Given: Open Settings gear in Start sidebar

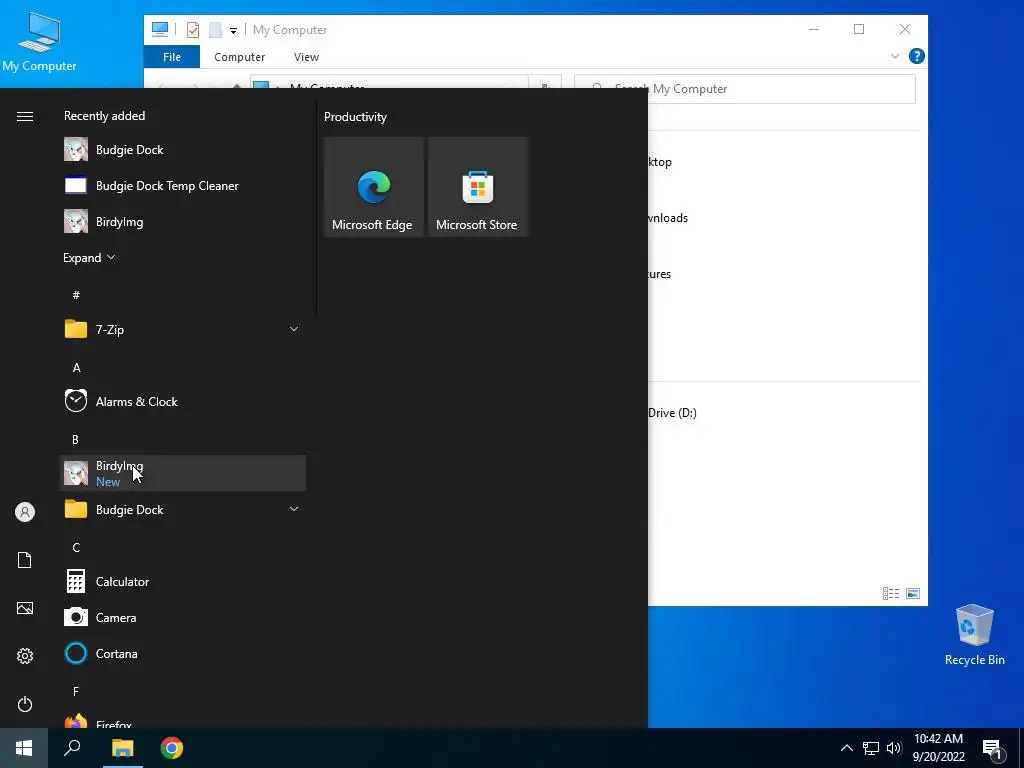Looking at the screenshot, I should pos(25,656).
